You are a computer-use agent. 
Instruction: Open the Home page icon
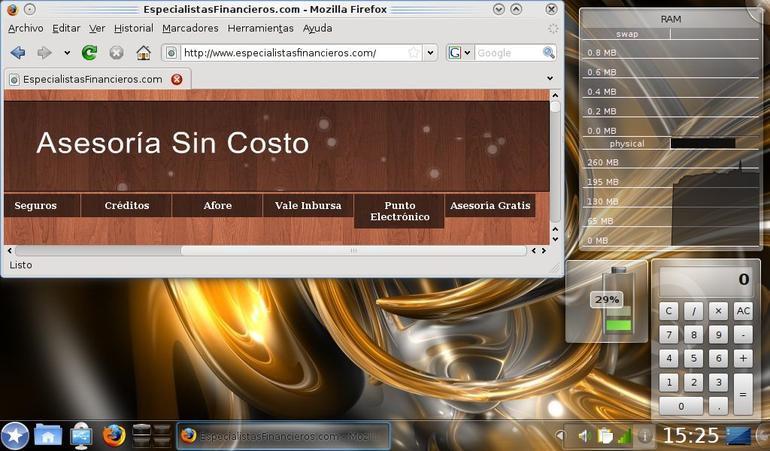[x=143, y=53]
